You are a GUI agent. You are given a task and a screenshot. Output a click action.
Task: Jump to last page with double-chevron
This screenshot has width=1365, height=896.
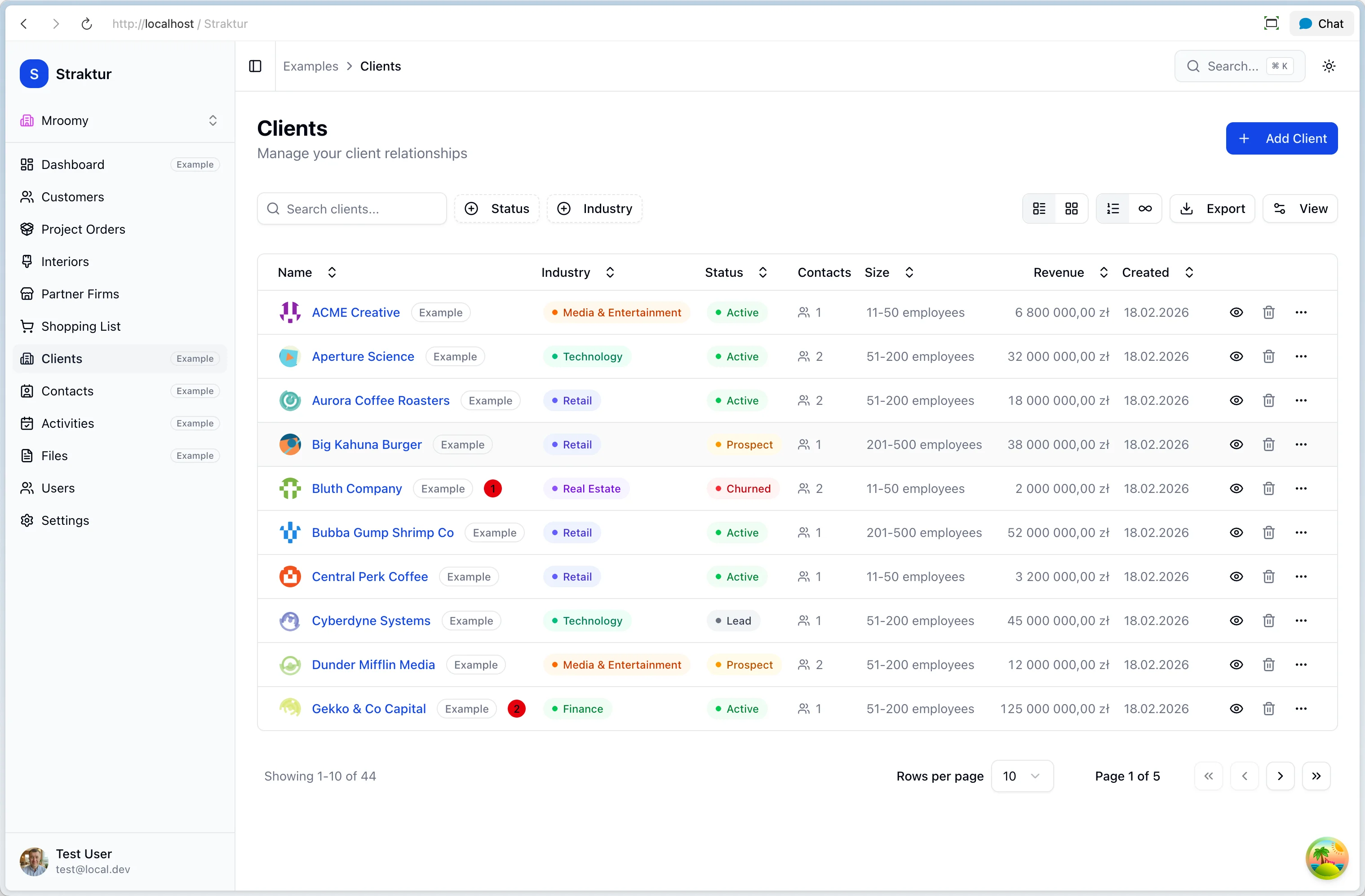pyautogui.click(x=1316, y=776)
